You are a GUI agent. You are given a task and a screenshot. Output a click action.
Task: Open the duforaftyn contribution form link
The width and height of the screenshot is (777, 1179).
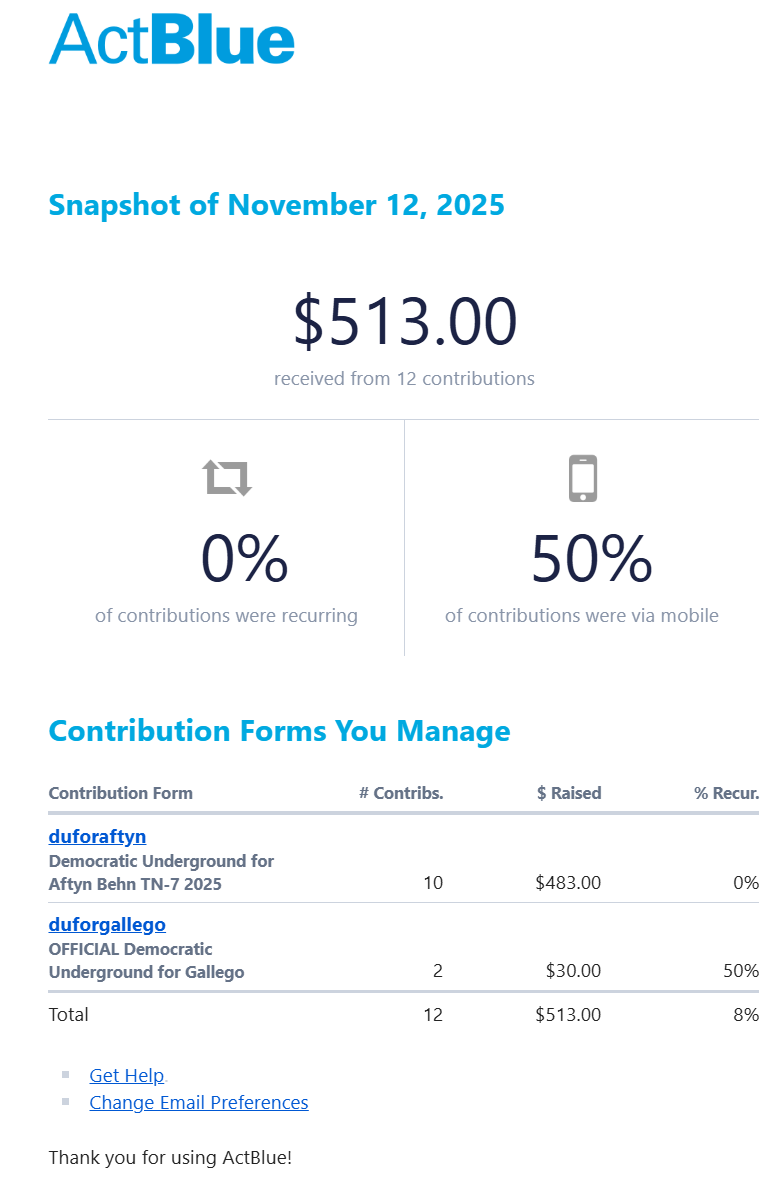(97, 836)
